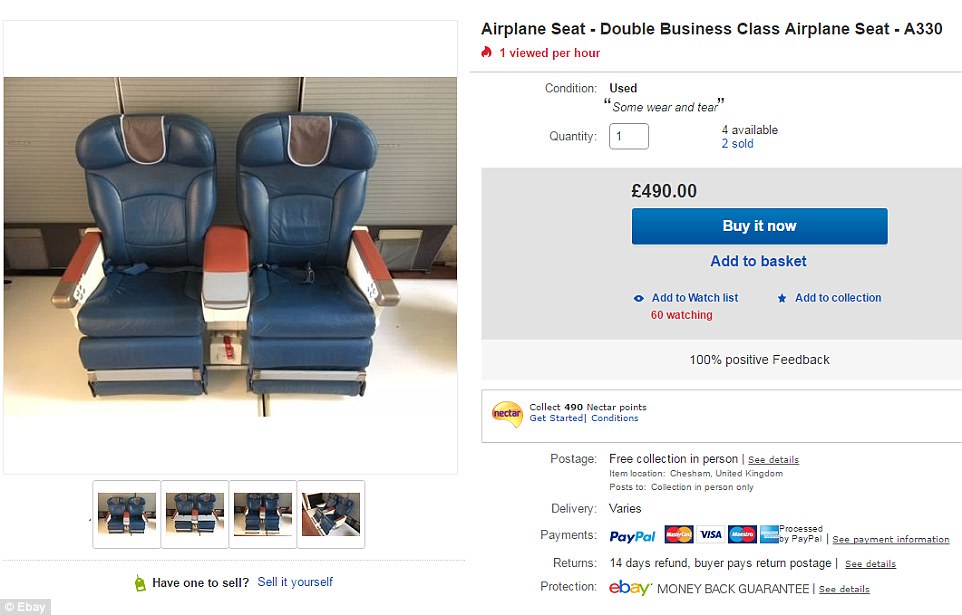This screenshot has width=962, height=615.
Task: Open See details link for Postage
Action: 773,460
